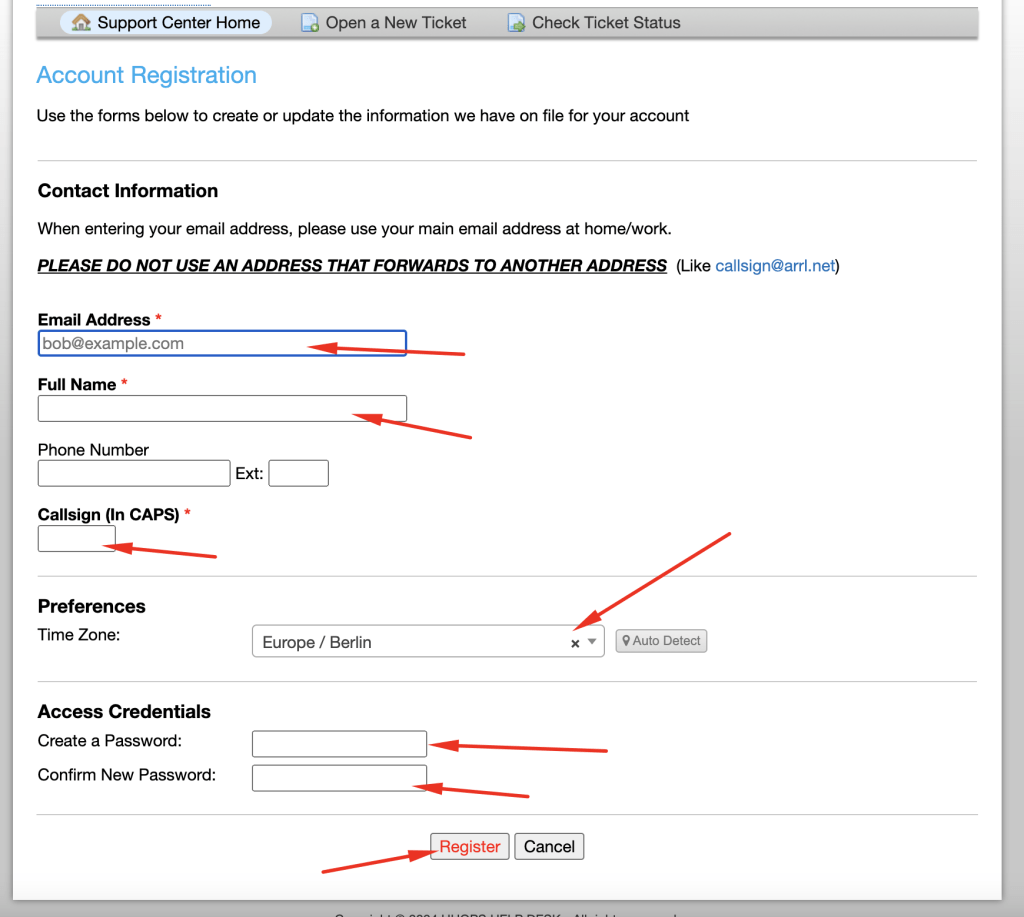Click the house icon for Support Center Home
This screenshot has width=1024, height=917.
81,22
